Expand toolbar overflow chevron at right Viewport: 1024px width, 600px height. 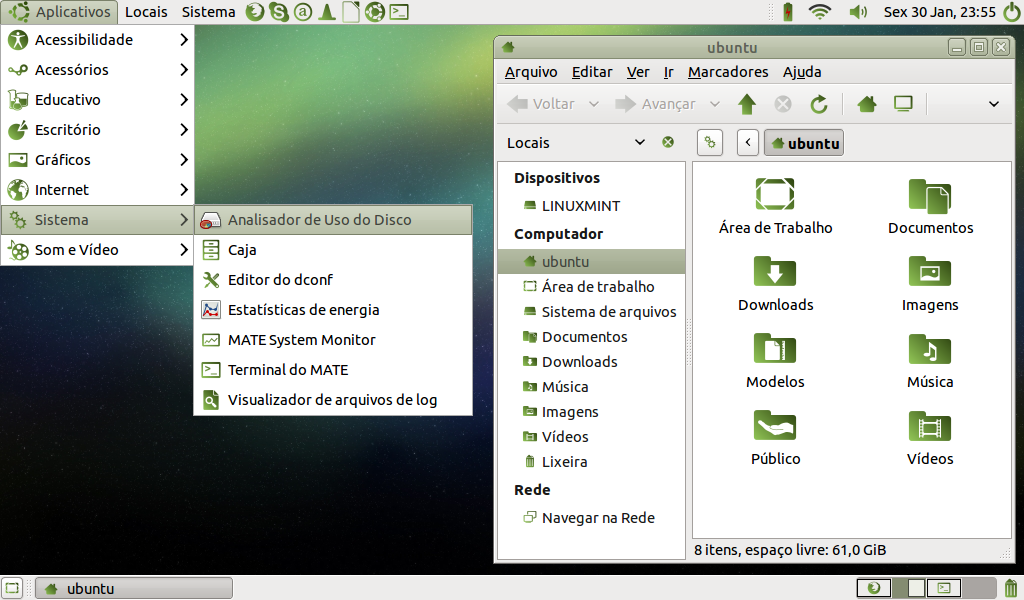tap(994, 104)
